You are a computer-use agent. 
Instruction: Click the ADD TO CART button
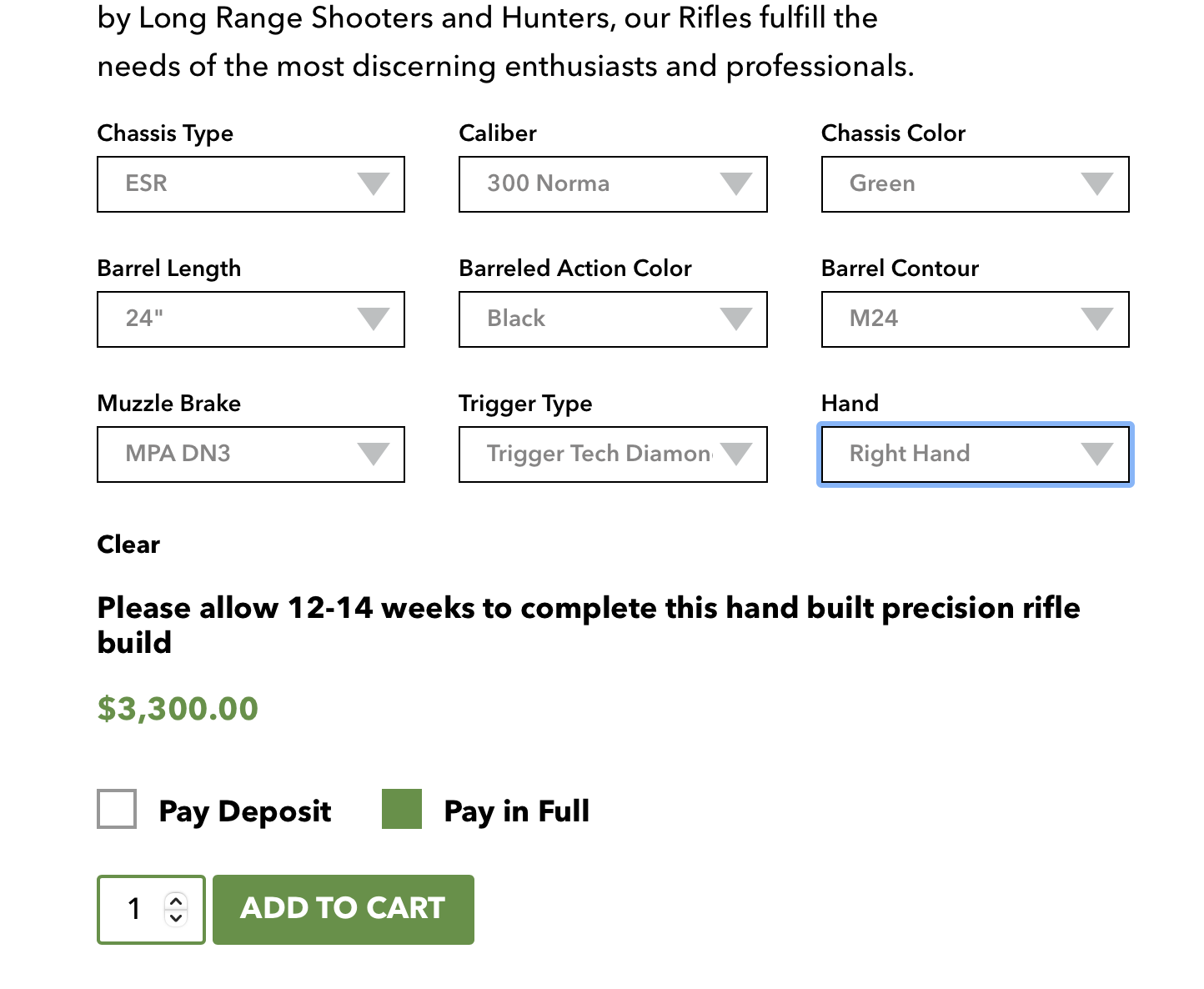pos(344,910)
